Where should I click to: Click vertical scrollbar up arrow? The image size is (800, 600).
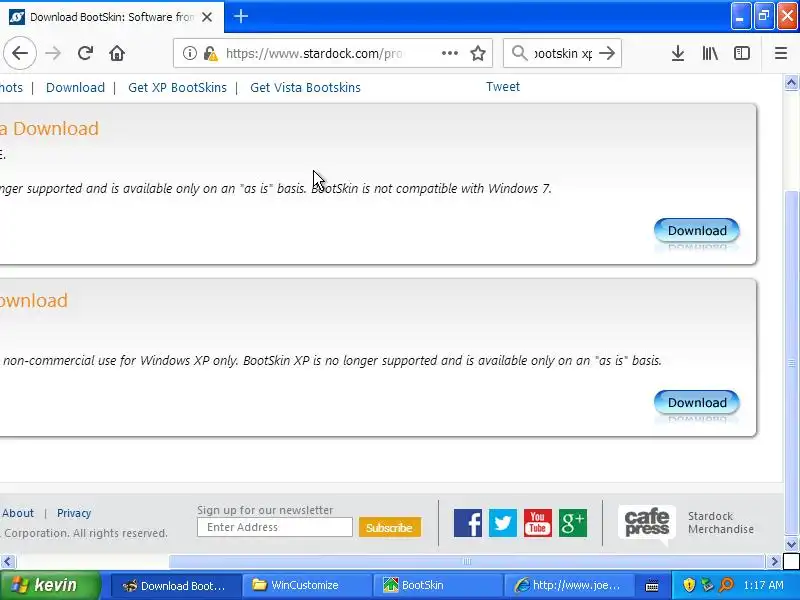coord(791,83)
